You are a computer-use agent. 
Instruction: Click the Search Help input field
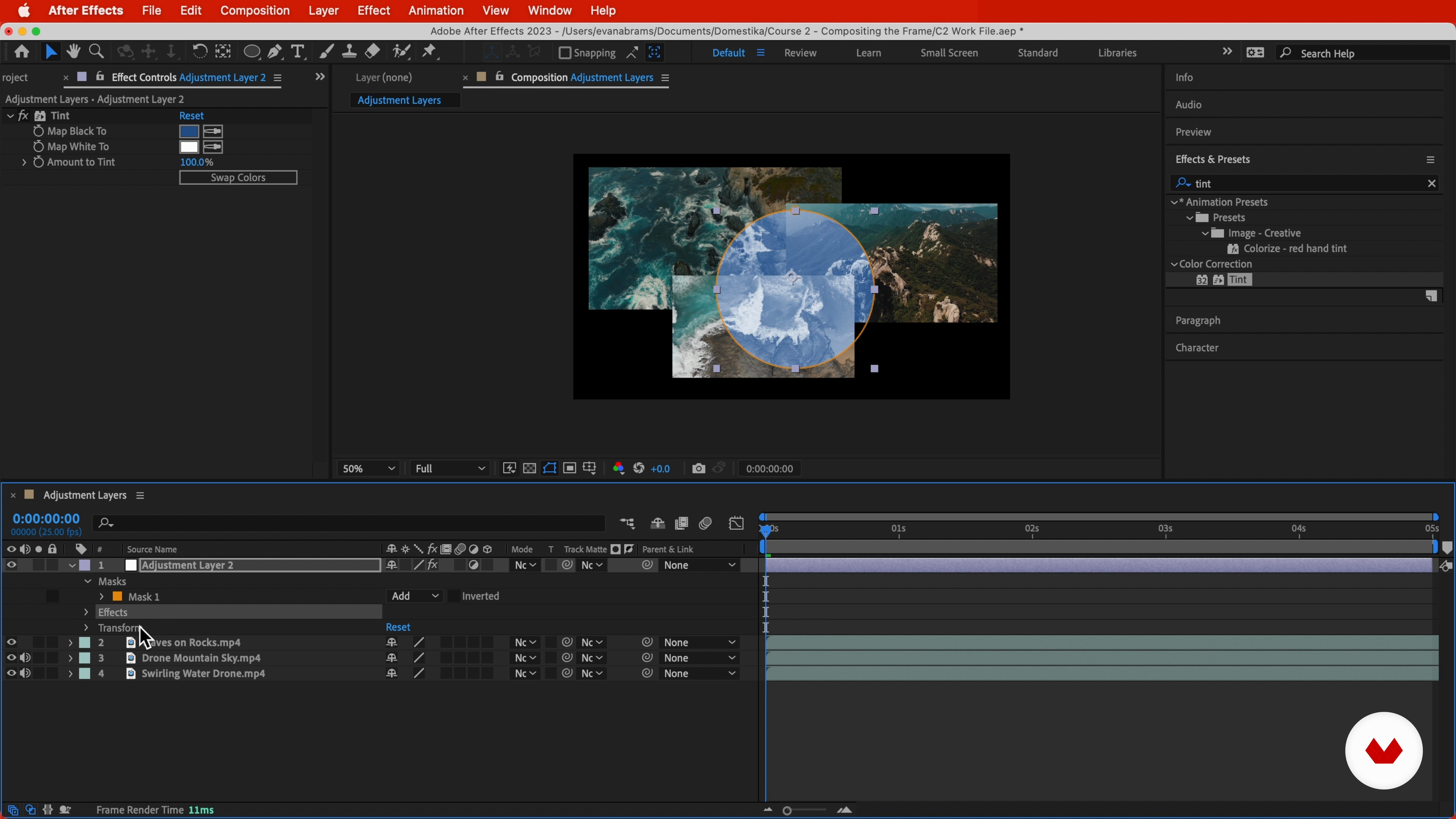pyautogui.click(x=1368, y=53)
